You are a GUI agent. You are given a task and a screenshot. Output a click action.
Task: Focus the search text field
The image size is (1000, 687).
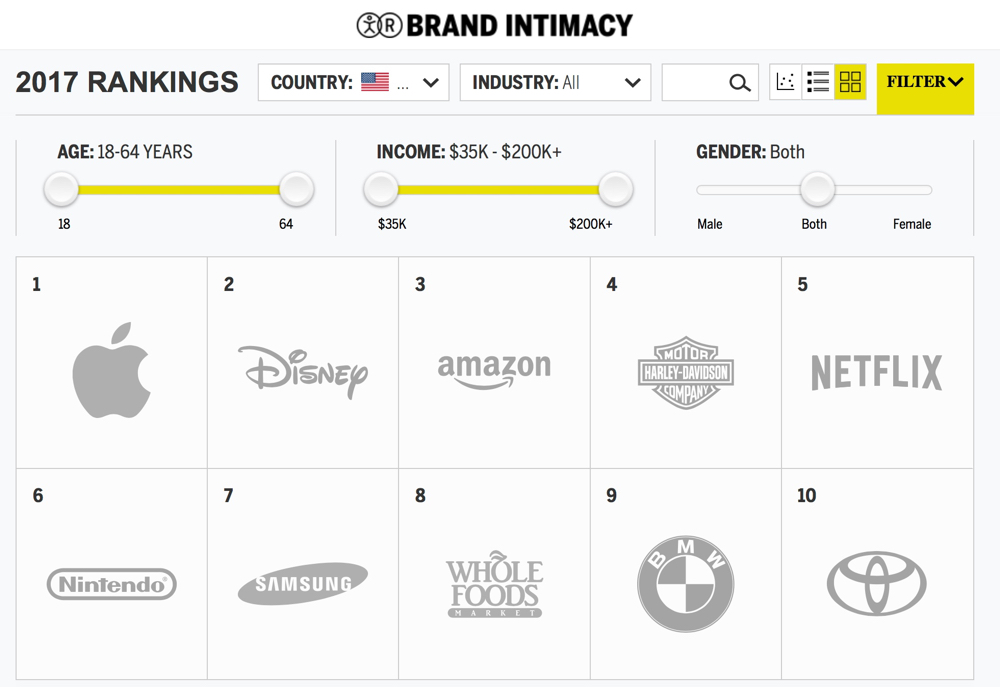(696, 82)
